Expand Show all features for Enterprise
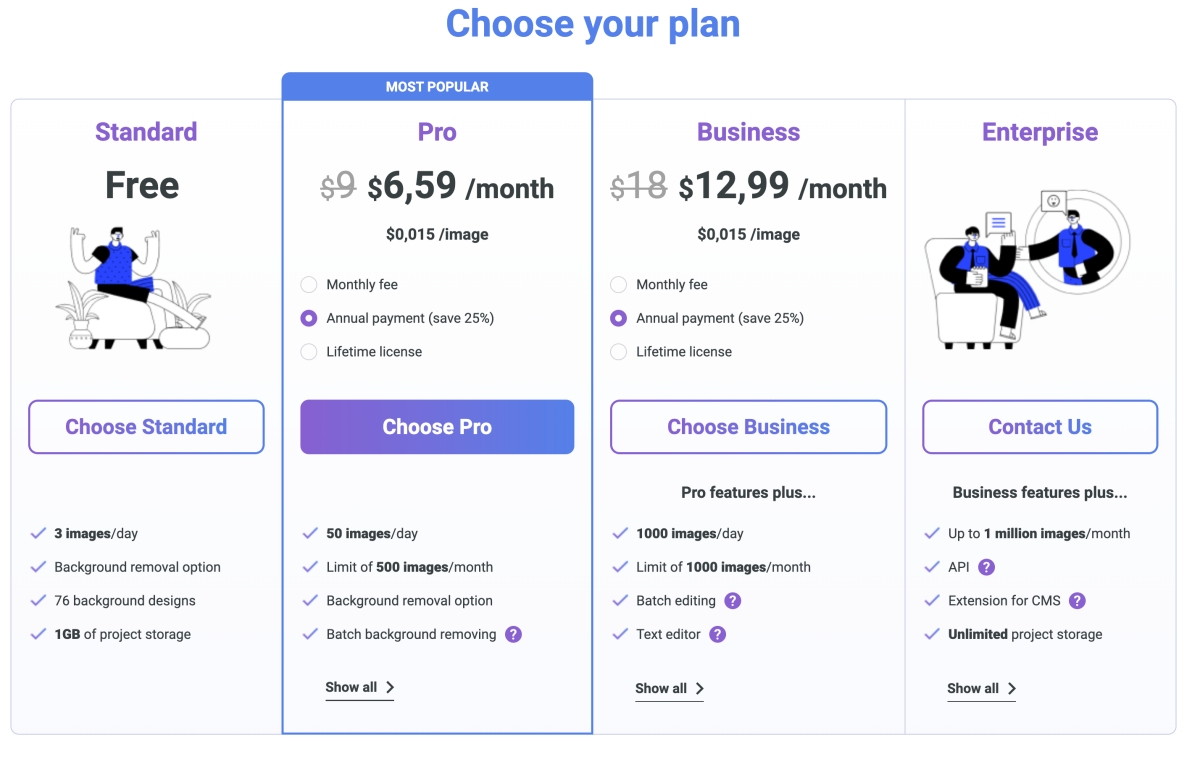Viewport: 1200px width, 759px height. 981,689
